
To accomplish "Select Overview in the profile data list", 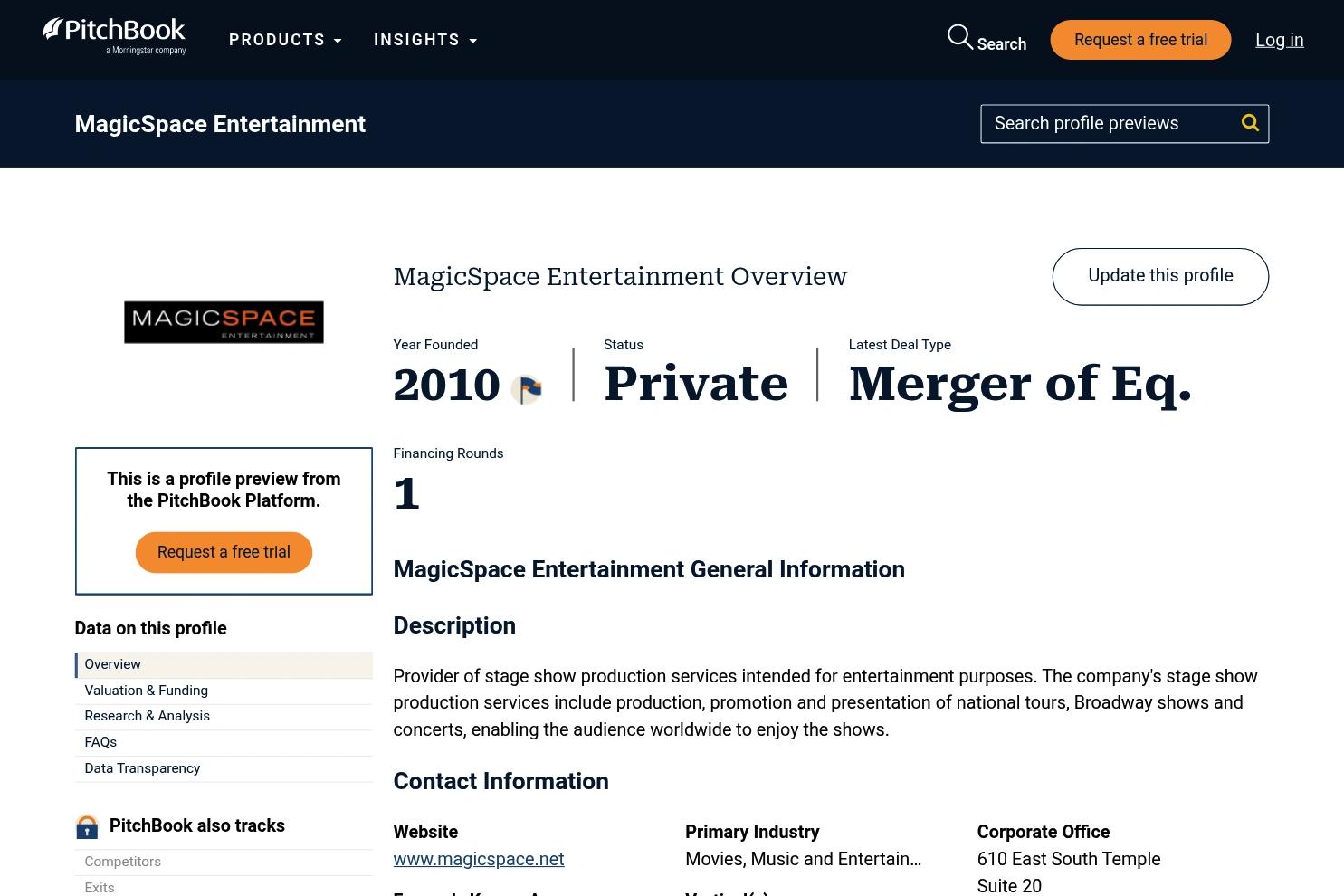I will point(224,664).
